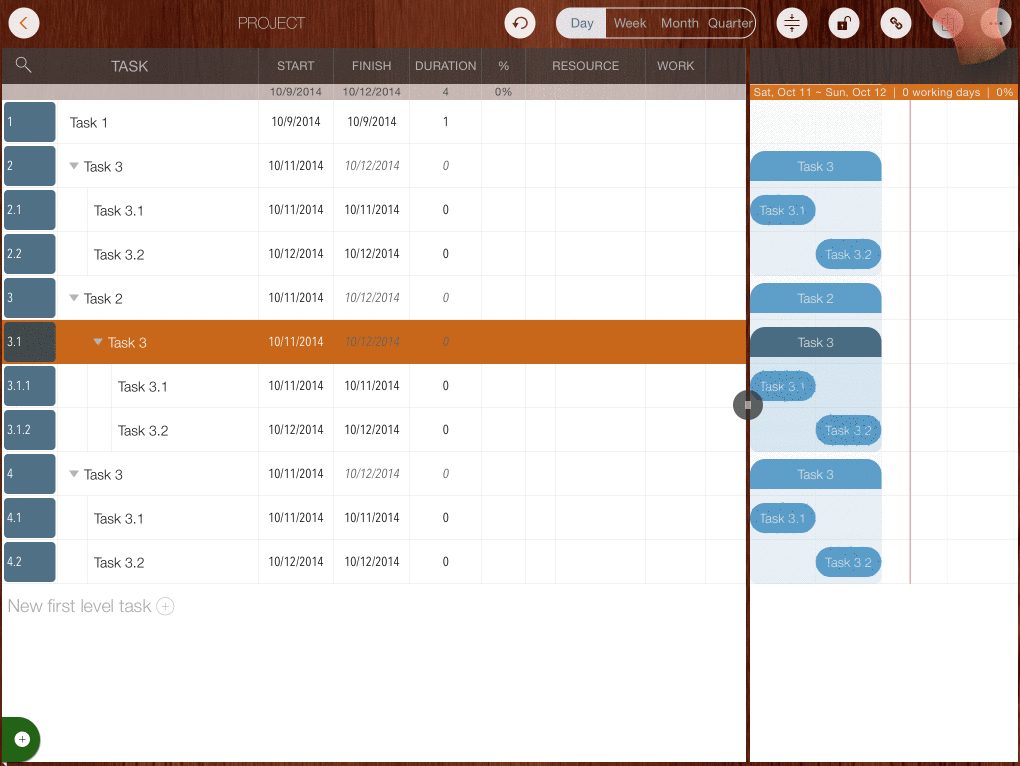Click the panel divider drag handle
This screenshot has width=1020, height=766.
coord(747,405)
